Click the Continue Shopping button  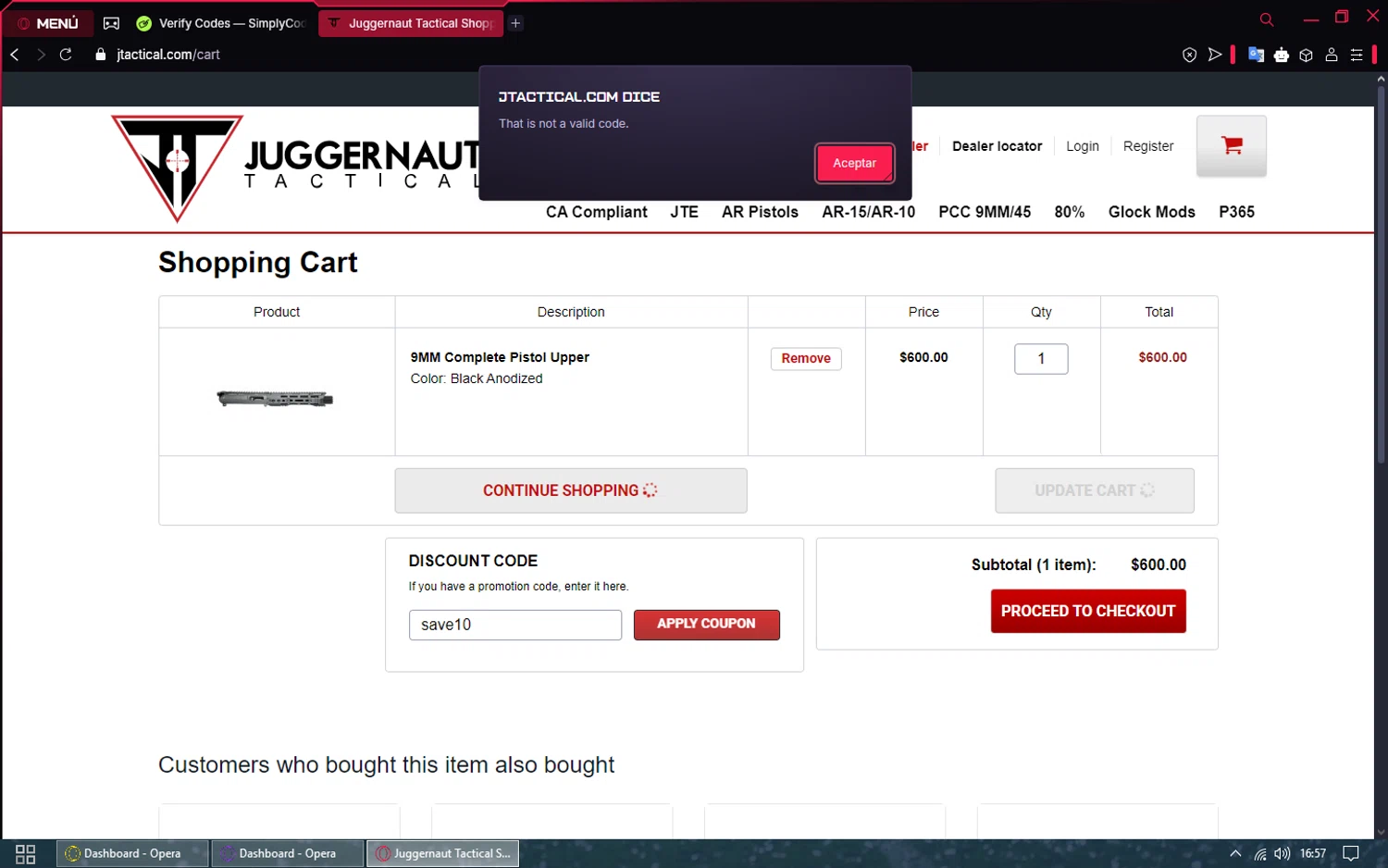571,490
